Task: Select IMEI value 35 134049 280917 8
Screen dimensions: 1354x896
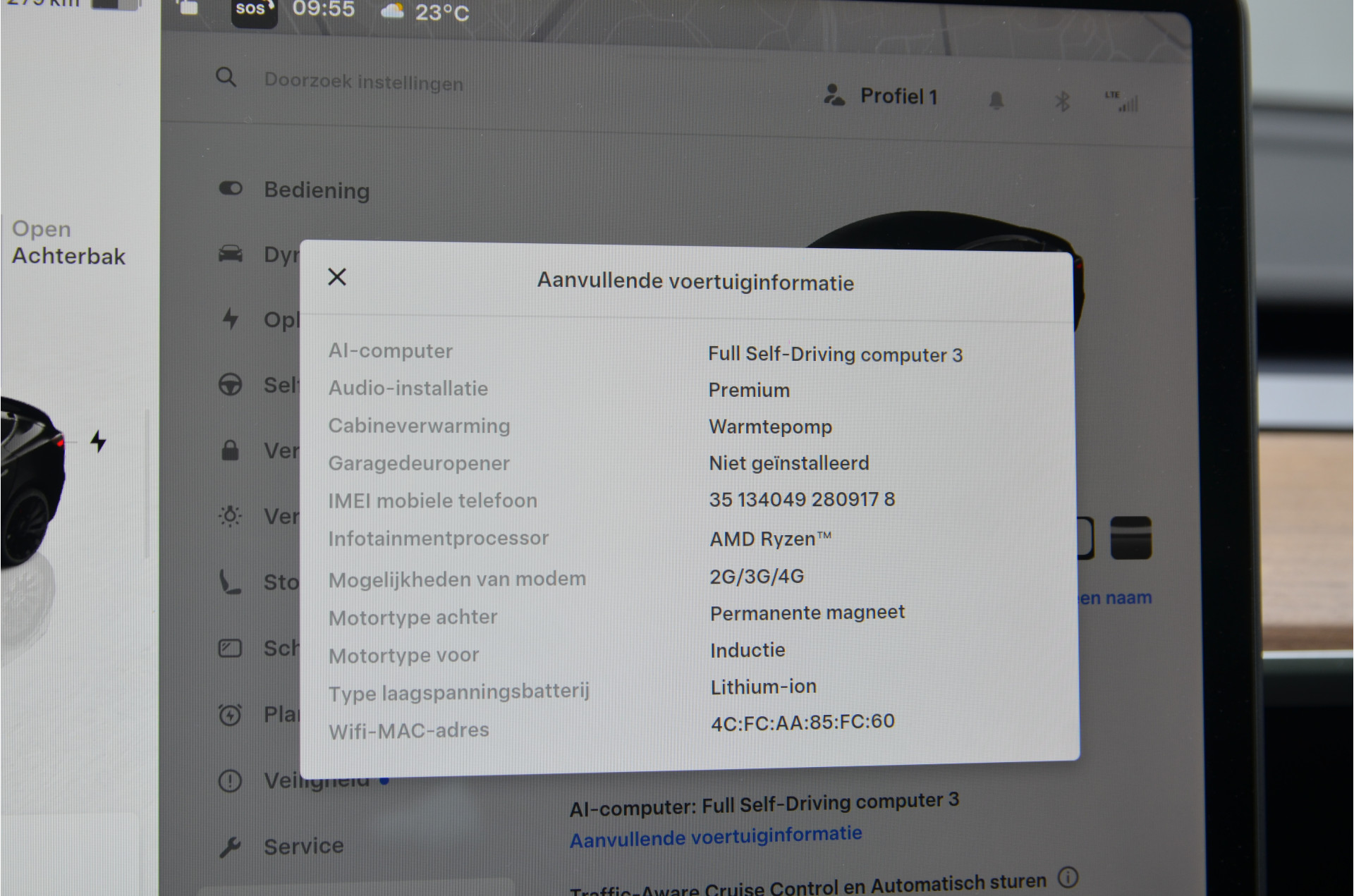Action: click(802, 499)
